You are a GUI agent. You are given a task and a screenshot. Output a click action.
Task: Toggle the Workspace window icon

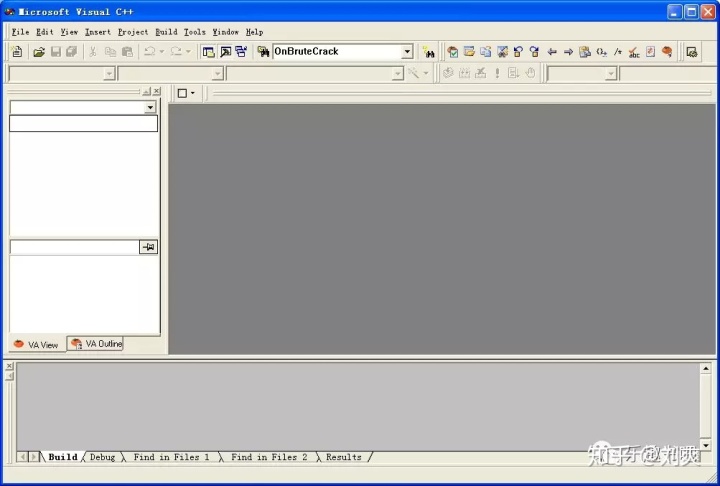click(208, 51)
